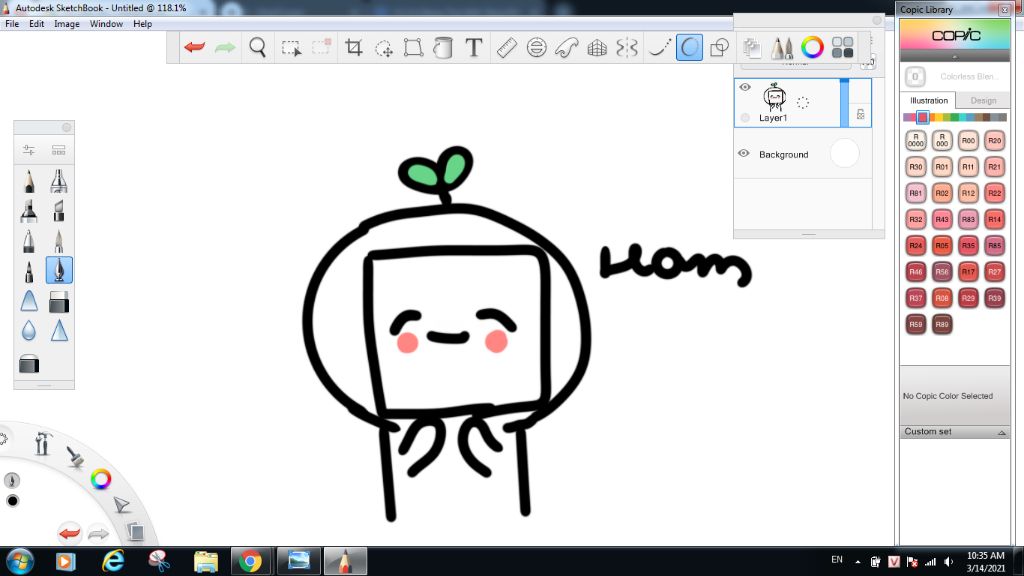Viewport: 1024px width, 576px height.
Task: Select the Flood Fill bucket tool
Action: click(443, 48)
